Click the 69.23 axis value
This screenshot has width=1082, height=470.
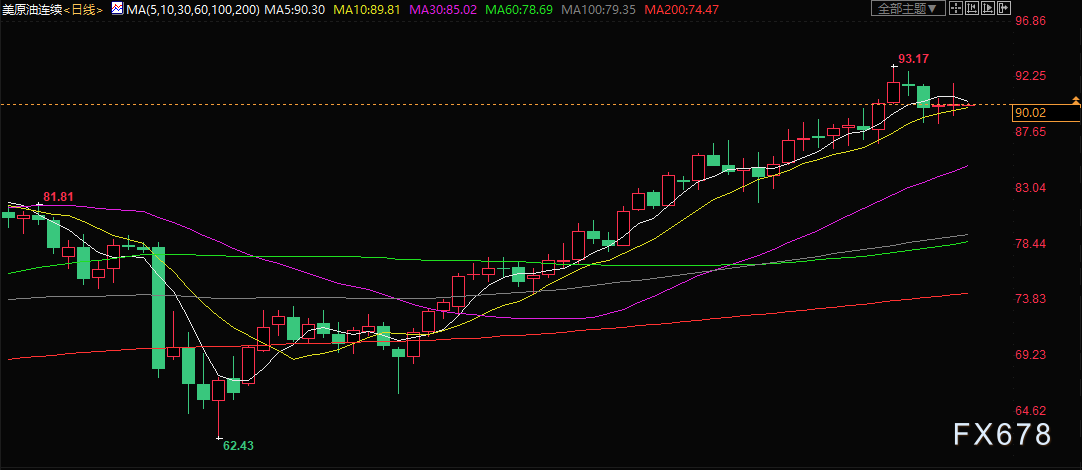click(x=1031, y=355)
